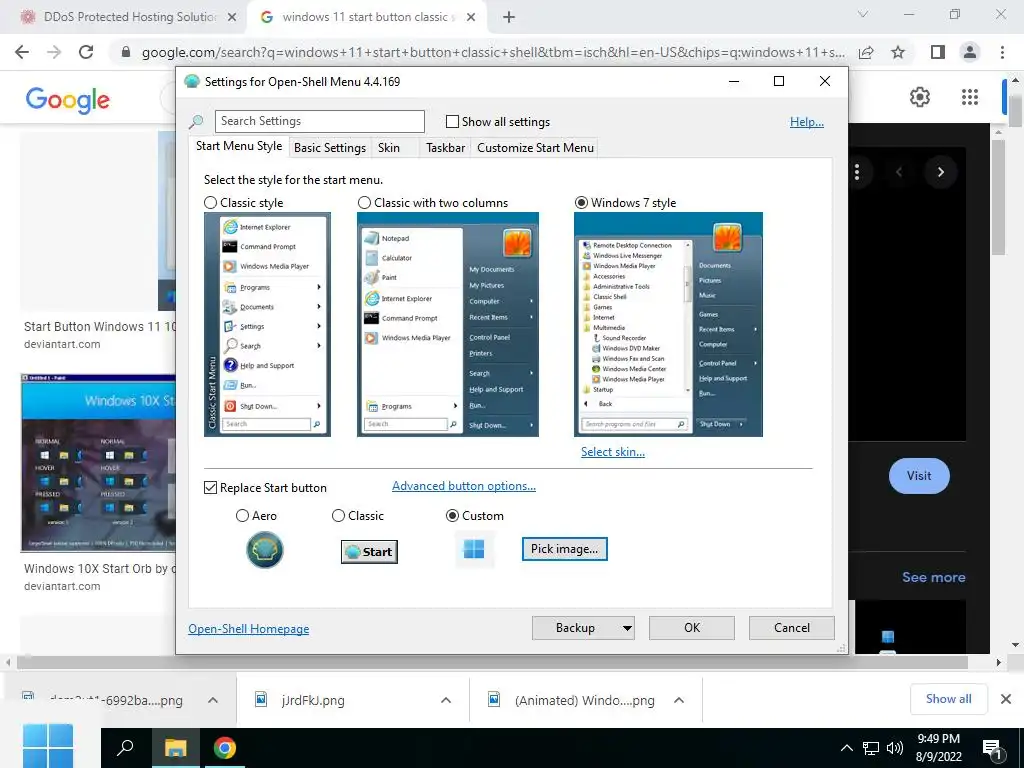Viewport: 1024px width, 768px height.
Task: Switch to Start Menu Style tab
Action: [x=239, y=146]
